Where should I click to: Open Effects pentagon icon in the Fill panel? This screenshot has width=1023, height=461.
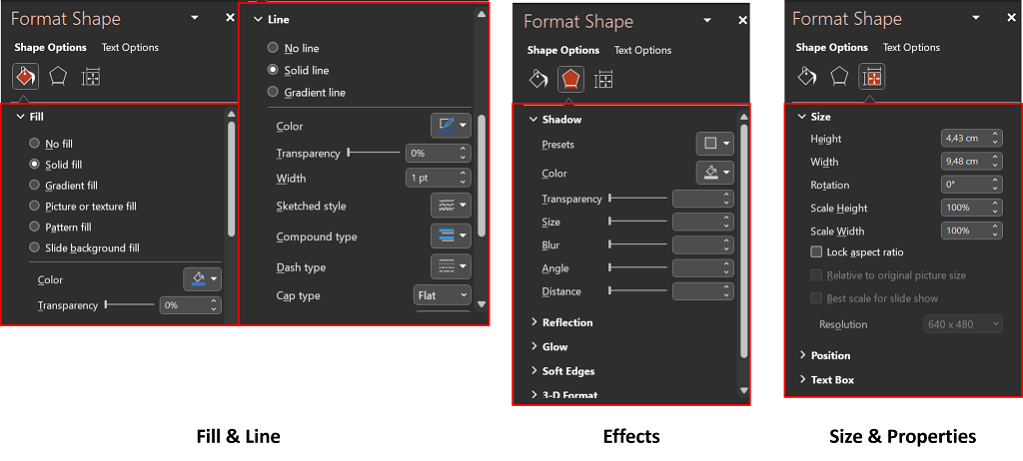58,77
